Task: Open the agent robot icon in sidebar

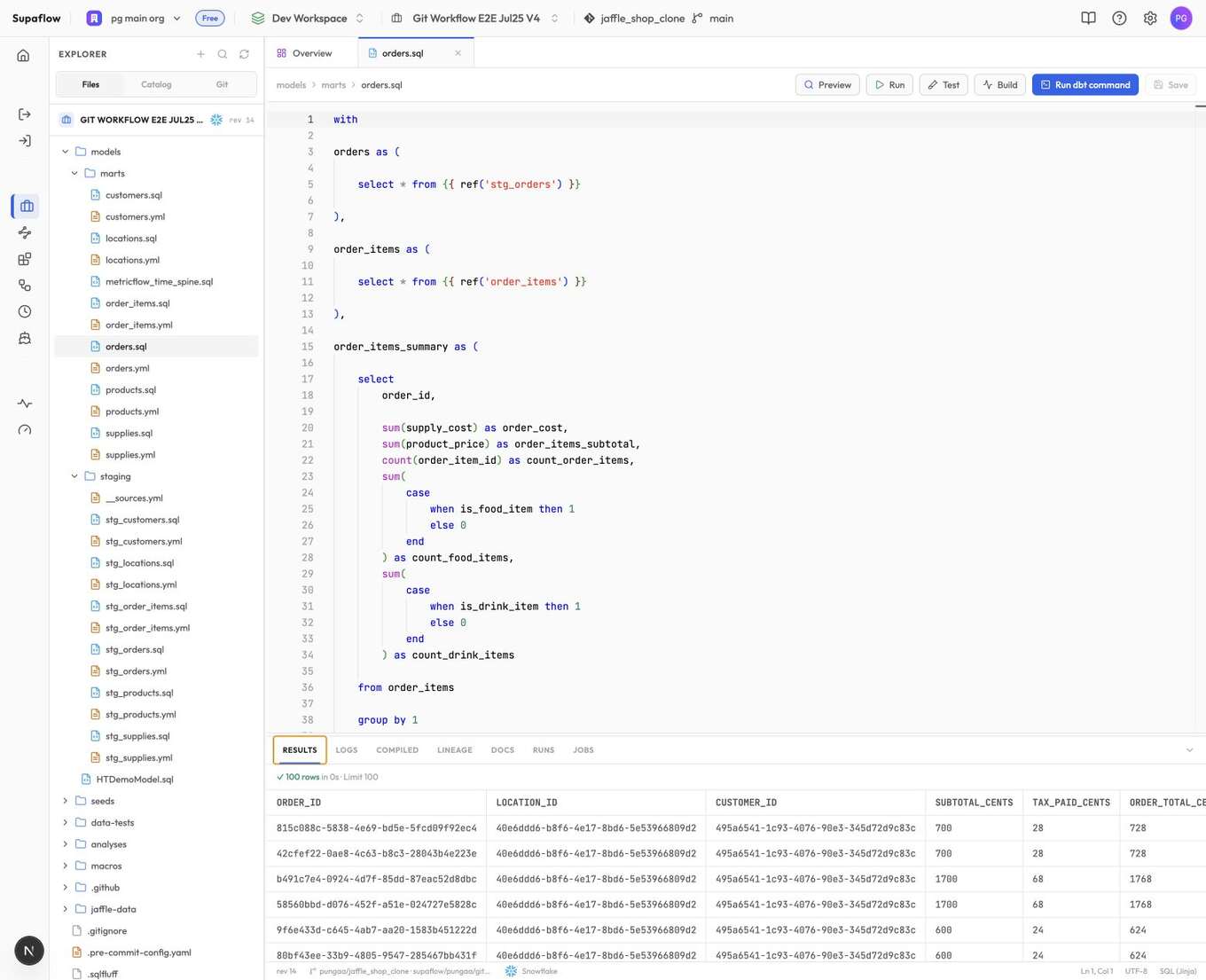Action: point(25,338)
